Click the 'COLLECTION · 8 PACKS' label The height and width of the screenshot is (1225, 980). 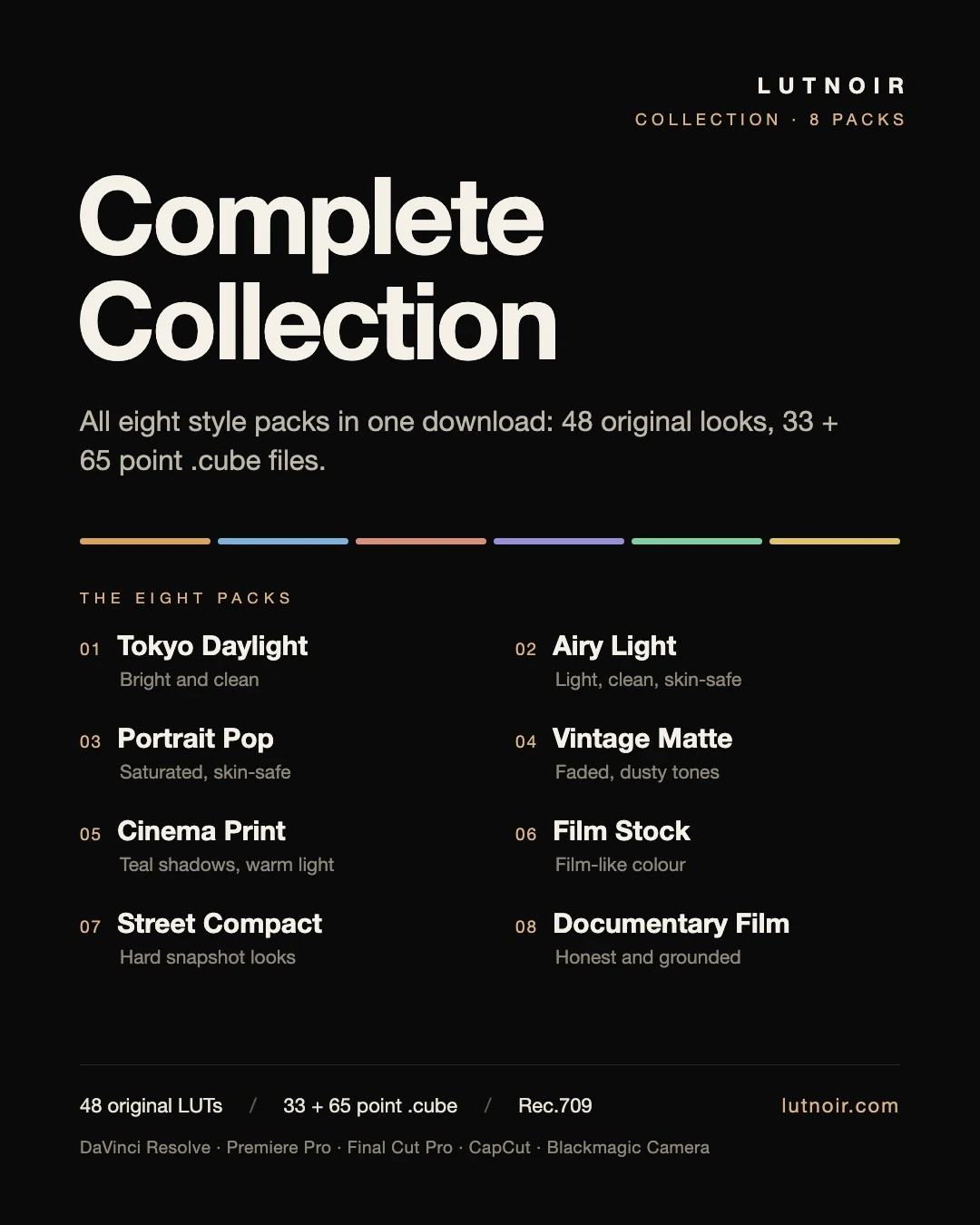click(769, 120)
